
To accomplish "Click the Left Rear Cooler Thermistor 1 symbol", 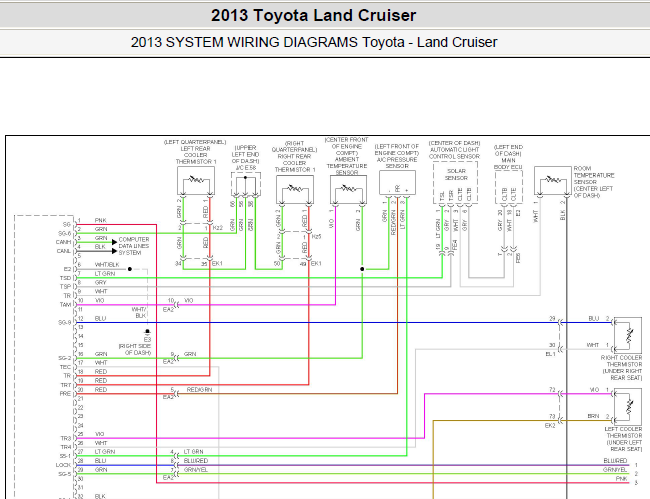I will [196, 180].
